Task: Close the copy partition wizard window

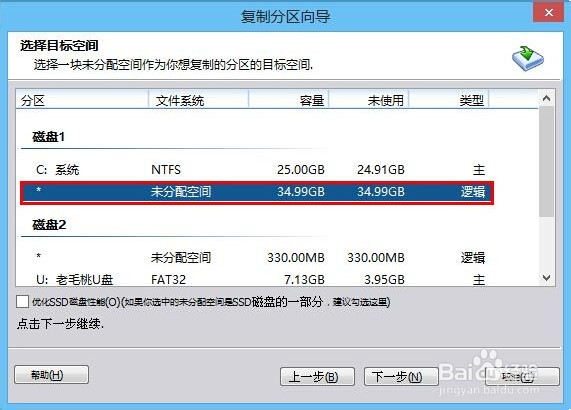Action: tap(548, 13)
